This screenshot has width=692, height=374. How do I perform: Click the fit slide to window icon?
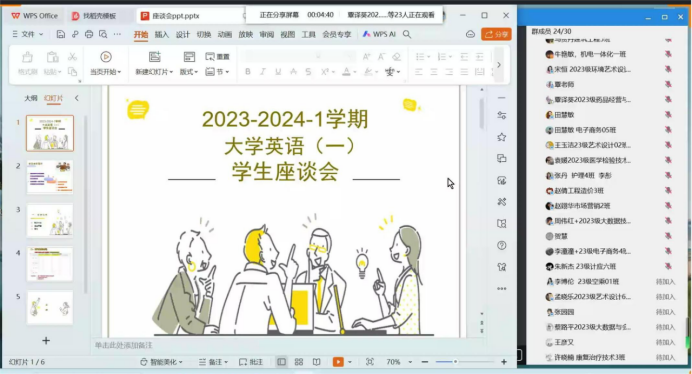pos(369,362)
